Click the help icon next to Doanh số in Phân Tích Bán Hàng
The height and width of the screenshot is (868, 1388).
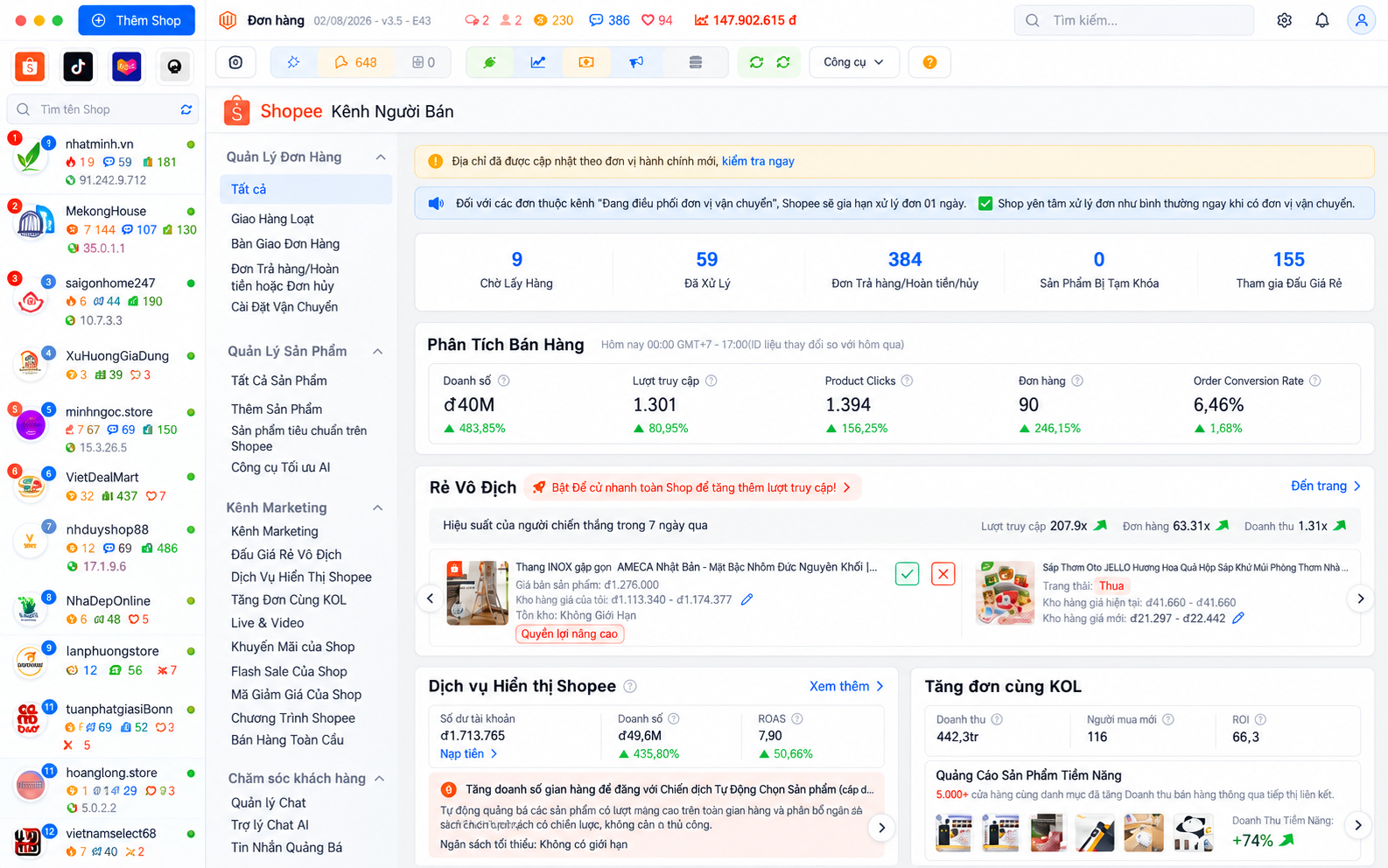pyautogui.click(x=504, y=381)
